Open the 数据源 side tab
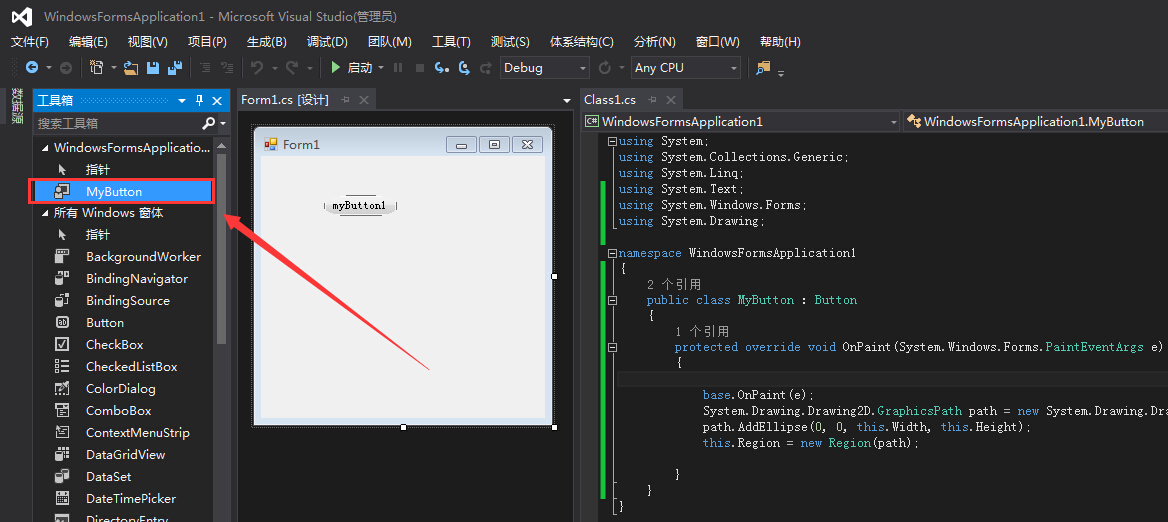 (x=16, y=106)
